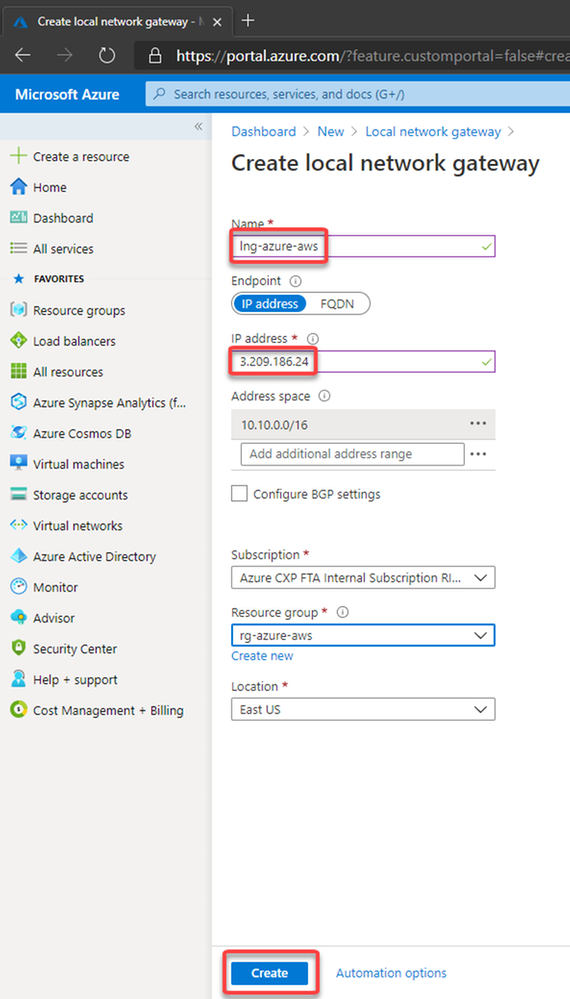Open All services in the sidebar menu

click(63, 248)
